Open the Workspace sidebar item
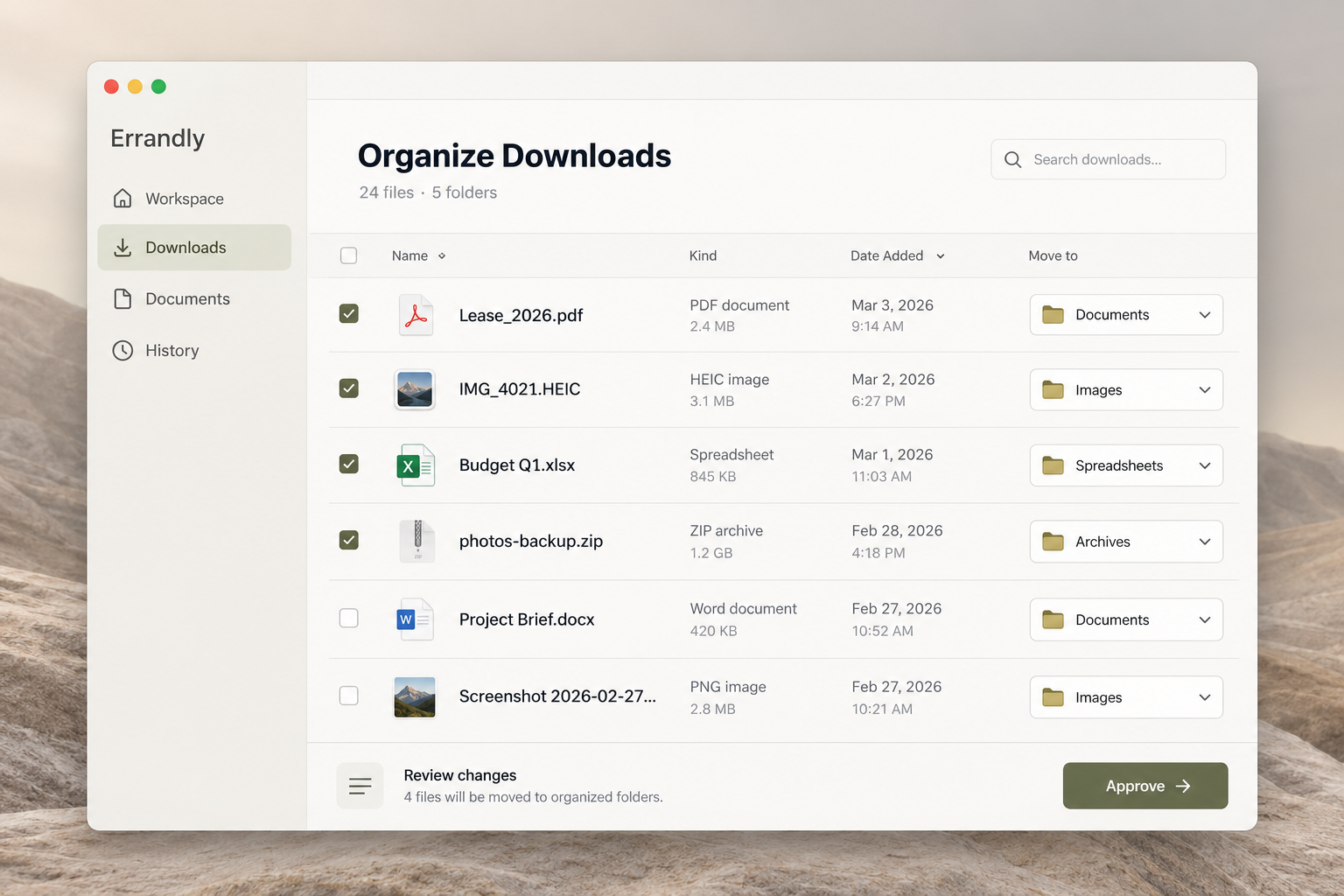 click(x=194, y=199)
